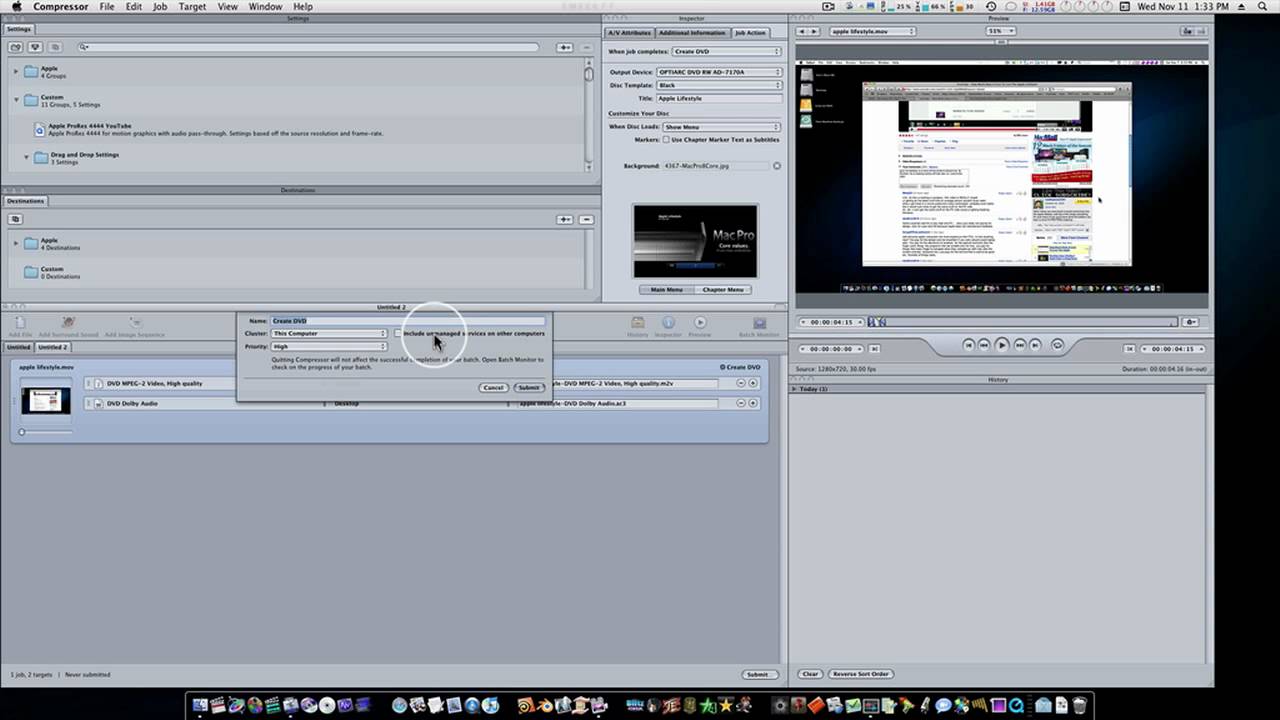Click the second icon in Settings panel toolbar

click(x=35, y=47)
